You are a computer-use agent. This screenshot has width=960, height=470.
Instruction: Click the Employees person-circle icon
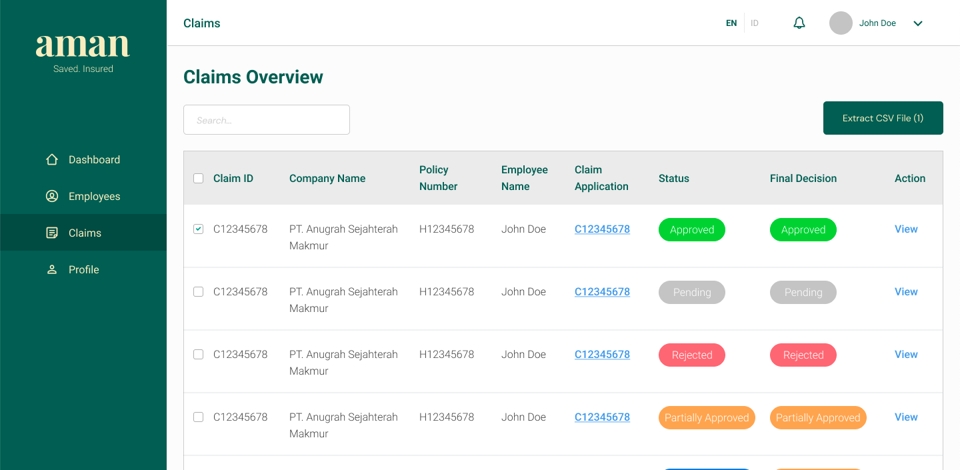coord(52,196)
